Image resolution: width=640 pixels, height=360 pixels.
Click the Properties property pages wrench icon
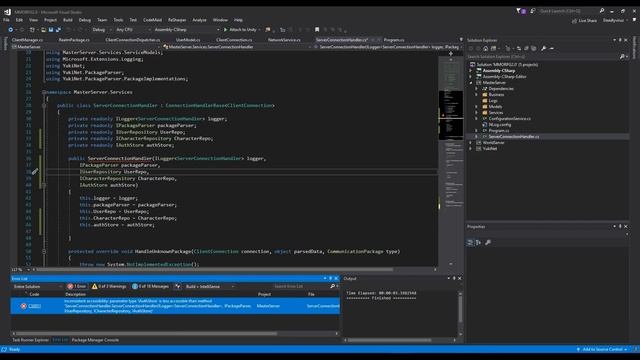click(x=488, y=242)
